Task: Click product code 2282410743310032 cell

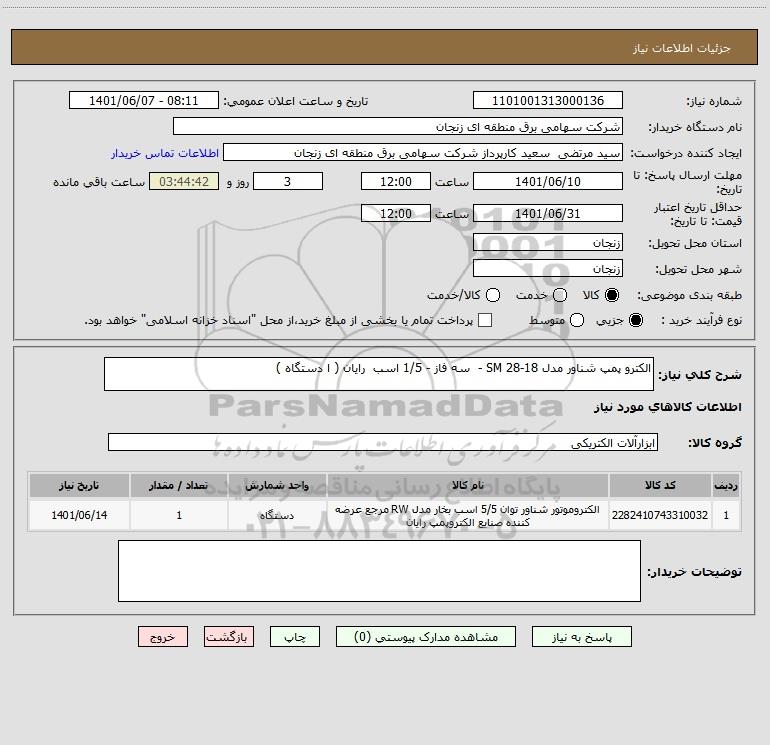Action: pos(660,515)
